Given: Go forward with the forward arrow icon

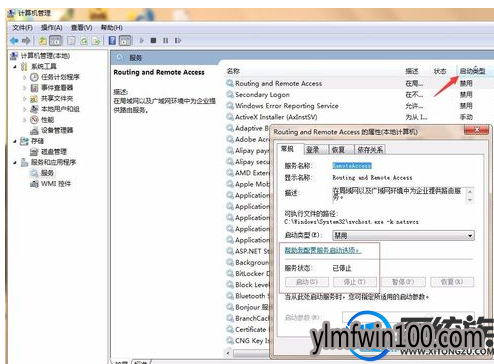Looking at the screenshot, I should pyautogui.click(x=26, y=41).
